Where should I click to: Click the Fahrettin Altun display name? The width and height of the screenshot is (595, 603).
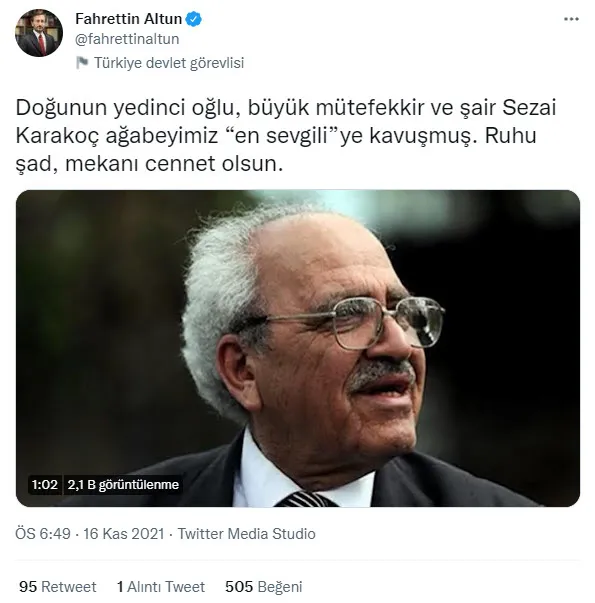128,18
